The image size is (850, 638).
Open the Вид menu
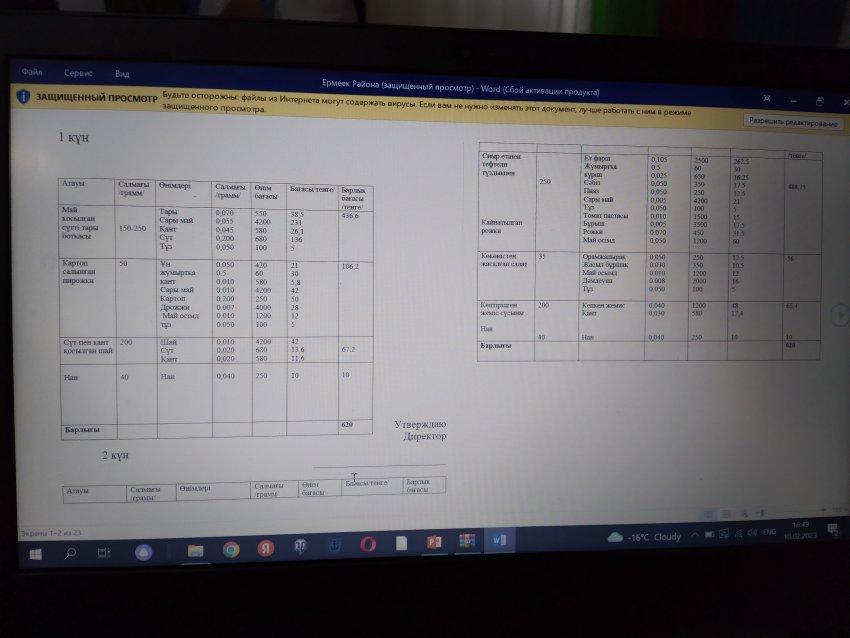tap(122, 74)
